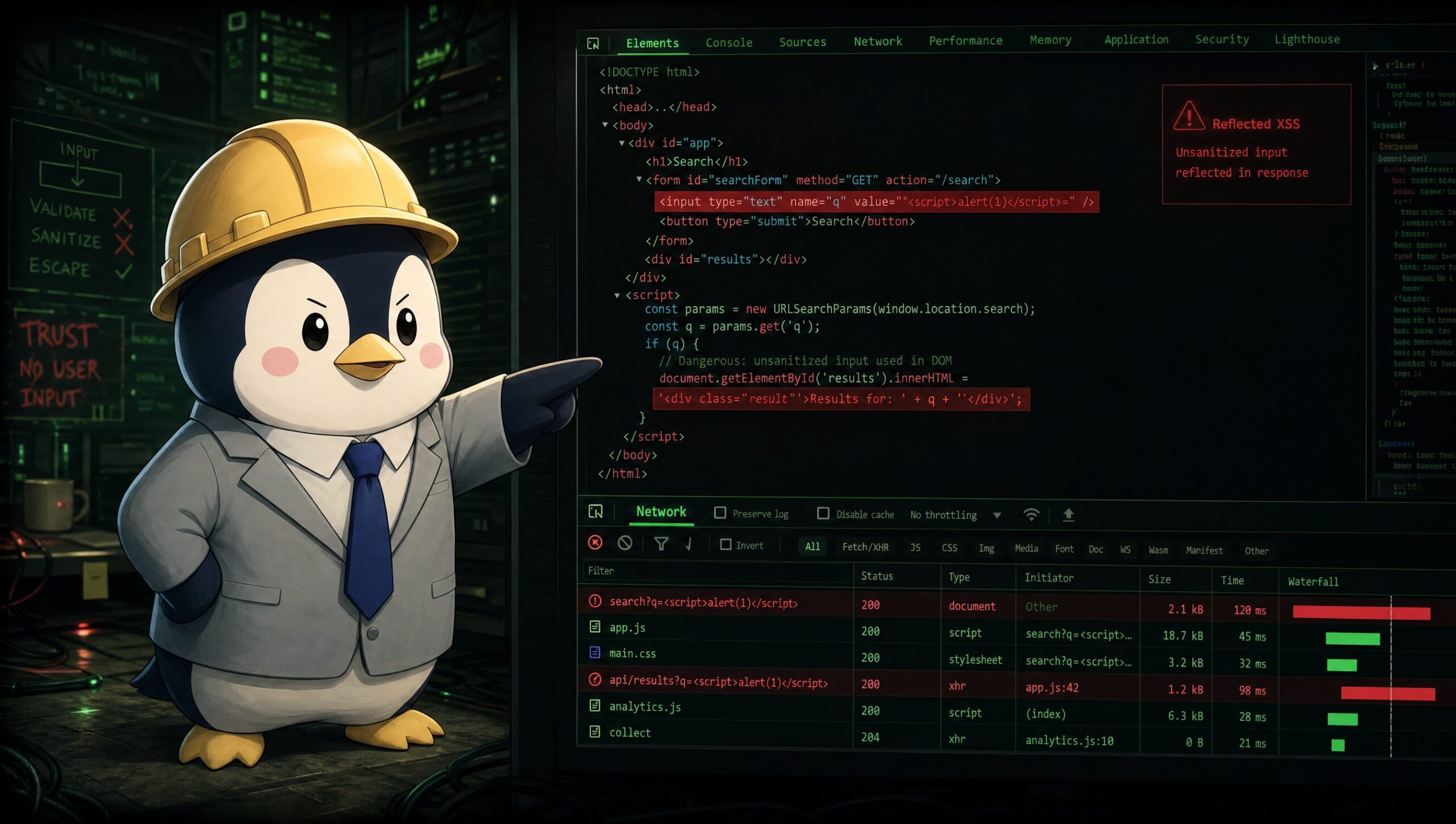The image size is (1456, 824).
Task: Sort requests by the Type column header
Action: click(959, 577)
